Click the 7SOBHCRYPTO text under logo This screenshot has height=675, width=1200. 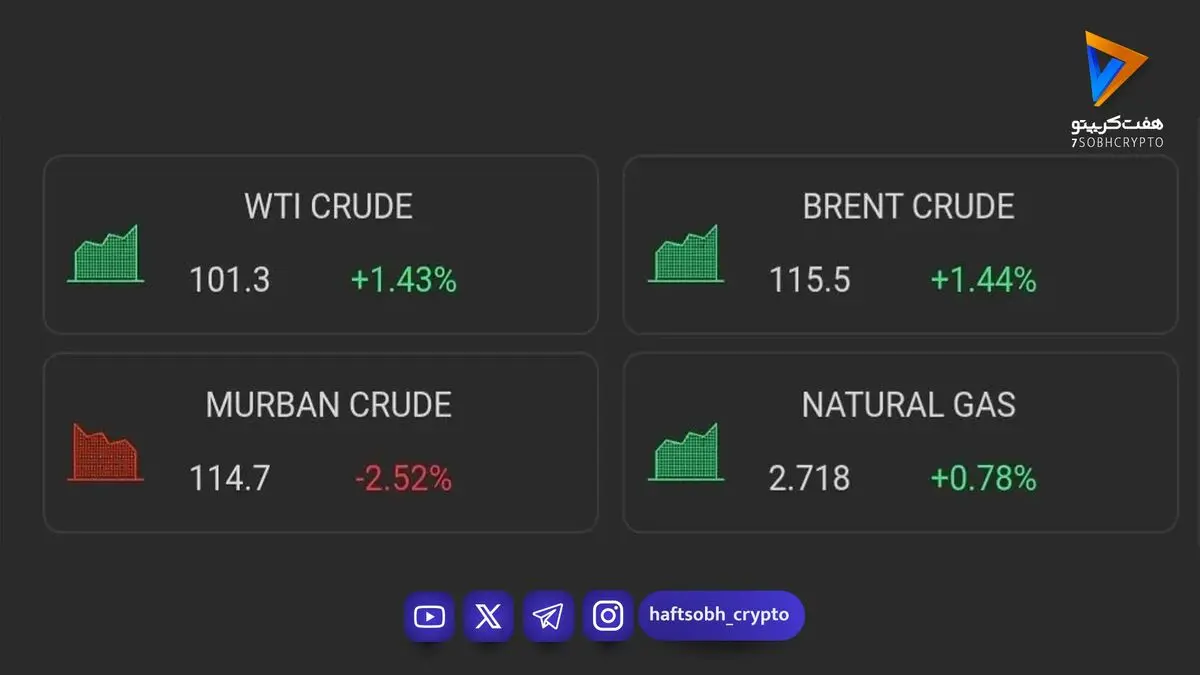tap(1117, 143)
